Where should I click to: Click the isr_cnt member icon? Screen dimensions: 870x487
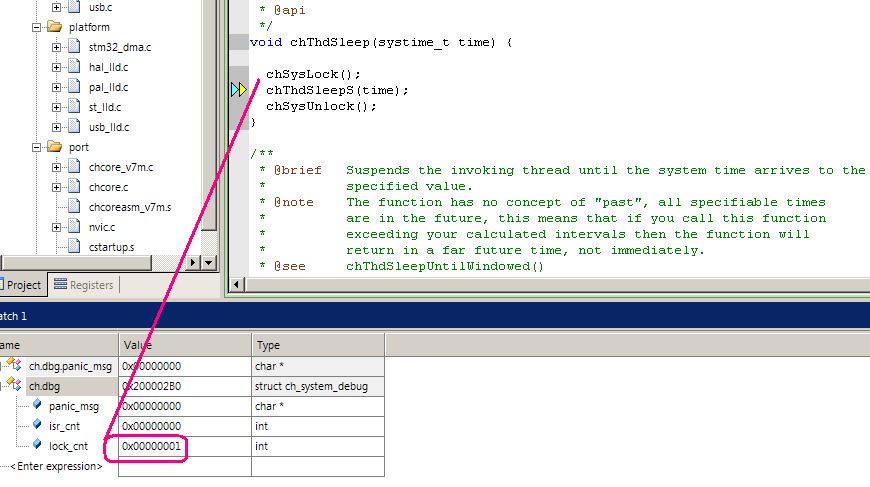pyautogui.click(x=37, y=425)
